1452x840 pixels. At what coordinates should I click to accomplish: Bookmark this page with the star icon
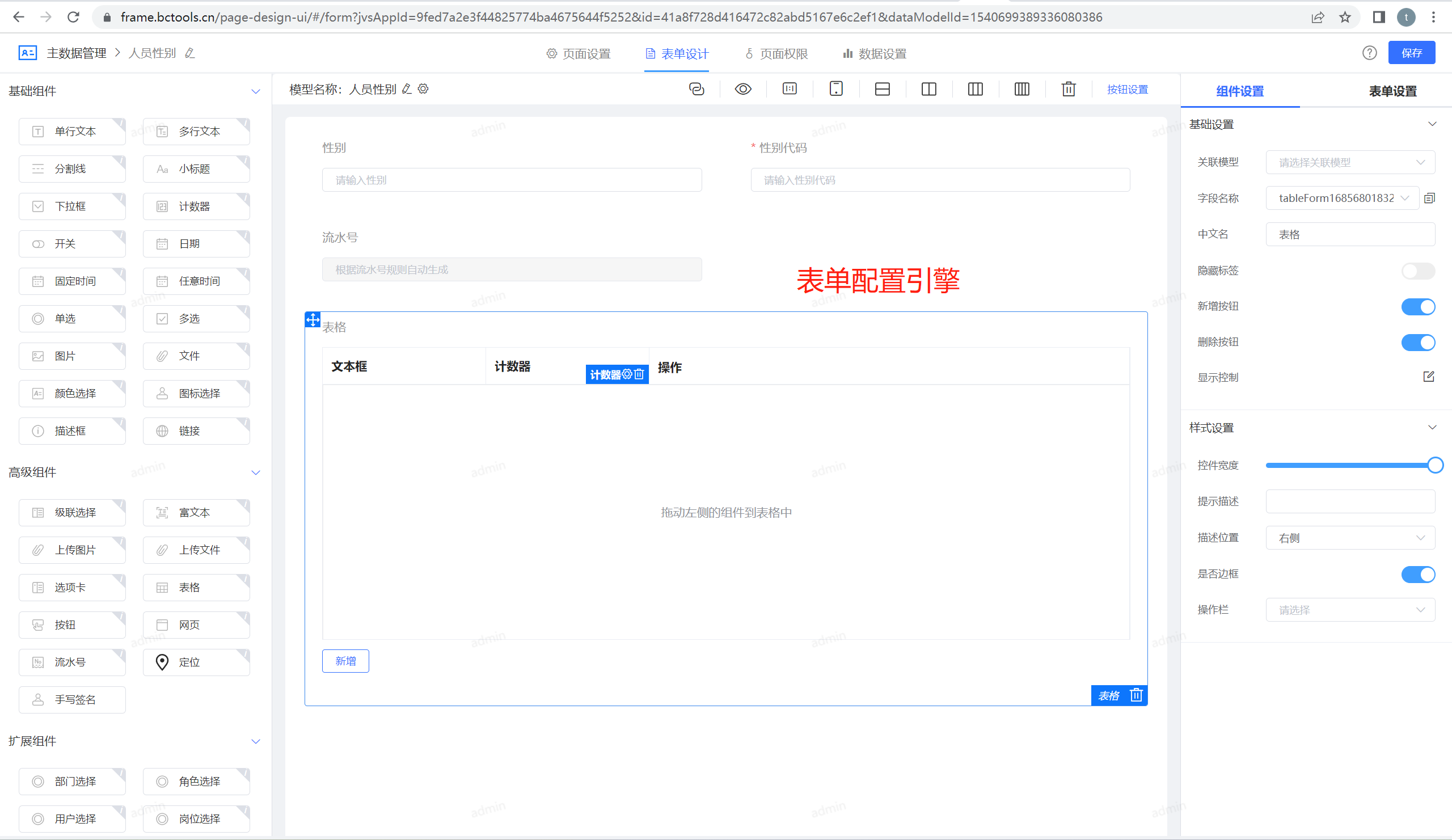[x=1345, y=17]
